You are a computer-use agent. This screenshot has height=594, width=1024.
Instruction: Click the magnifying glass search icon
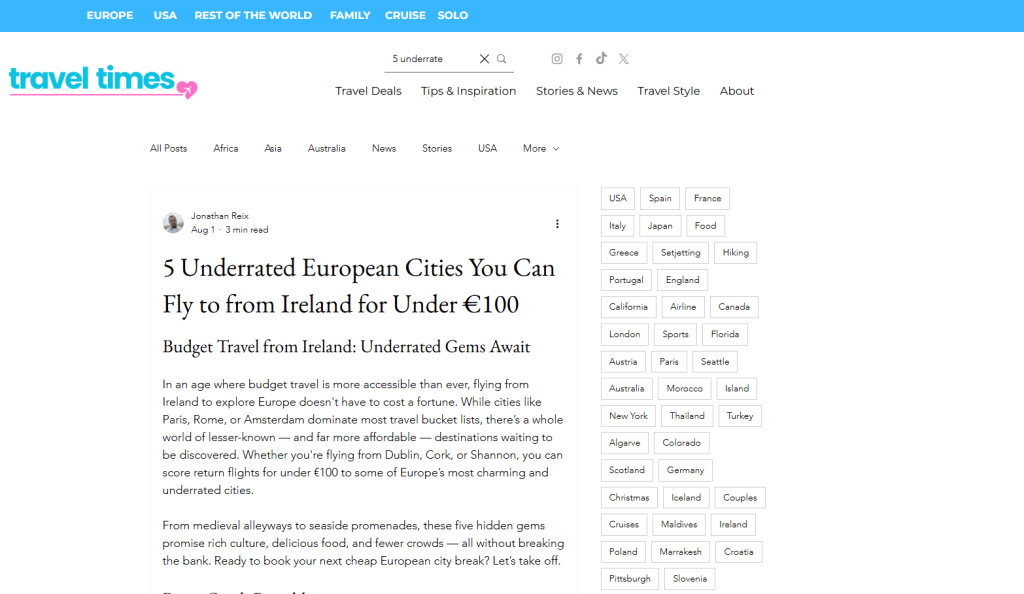point(501,58)
